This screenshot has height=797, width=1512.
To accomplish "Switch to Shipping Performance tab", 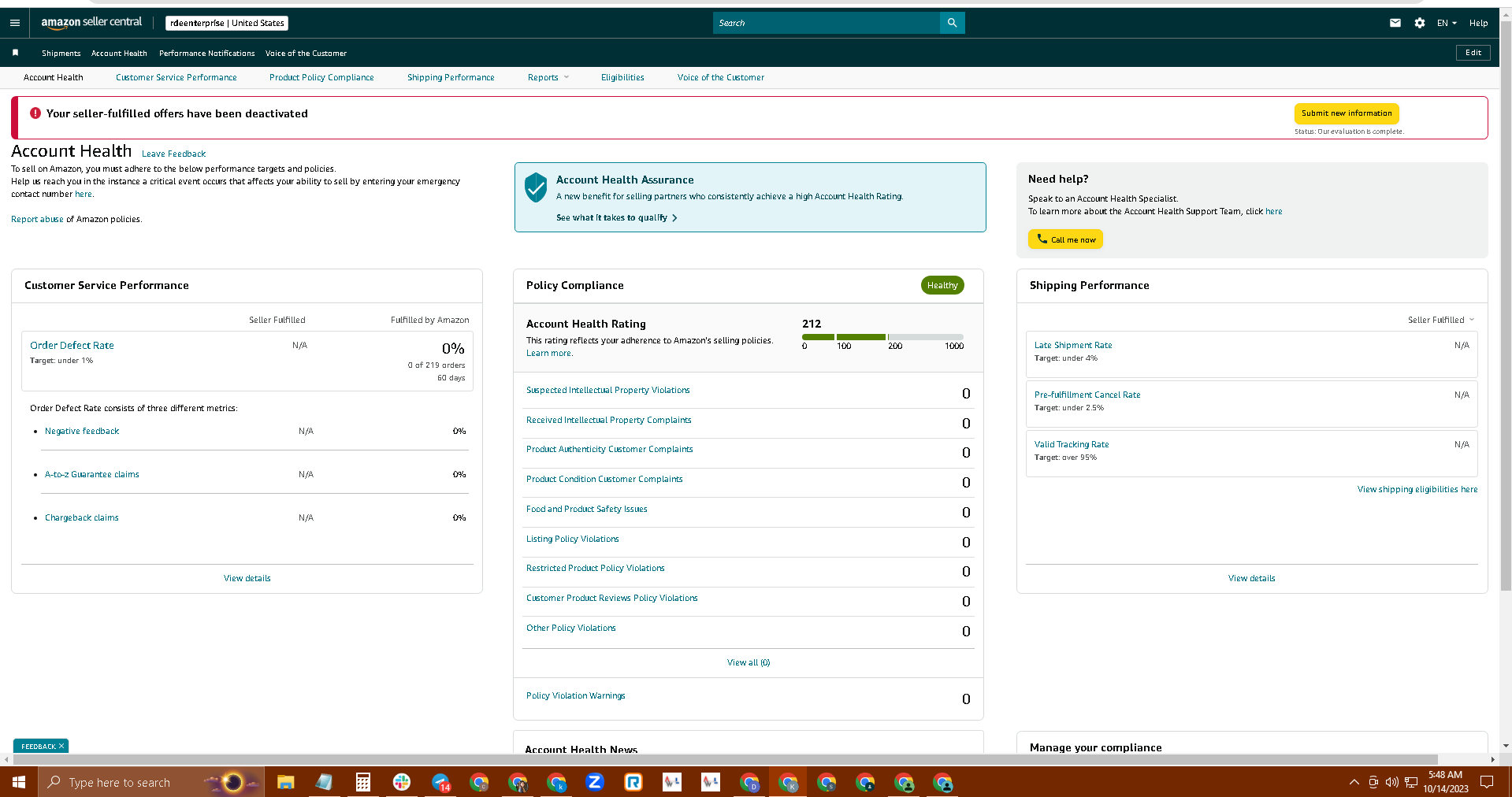I will pyautogui.click(x=451, y=77).
